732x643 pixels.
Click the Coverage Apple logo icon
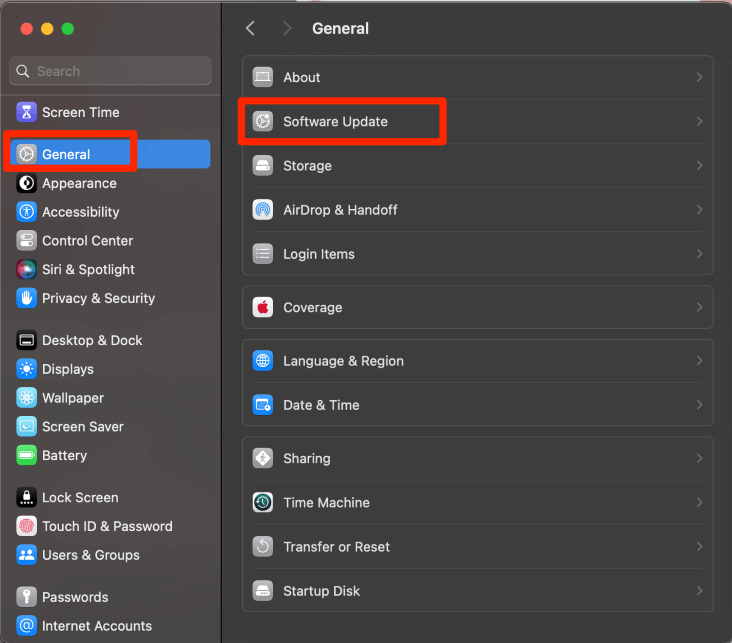(x=263, y=308)
